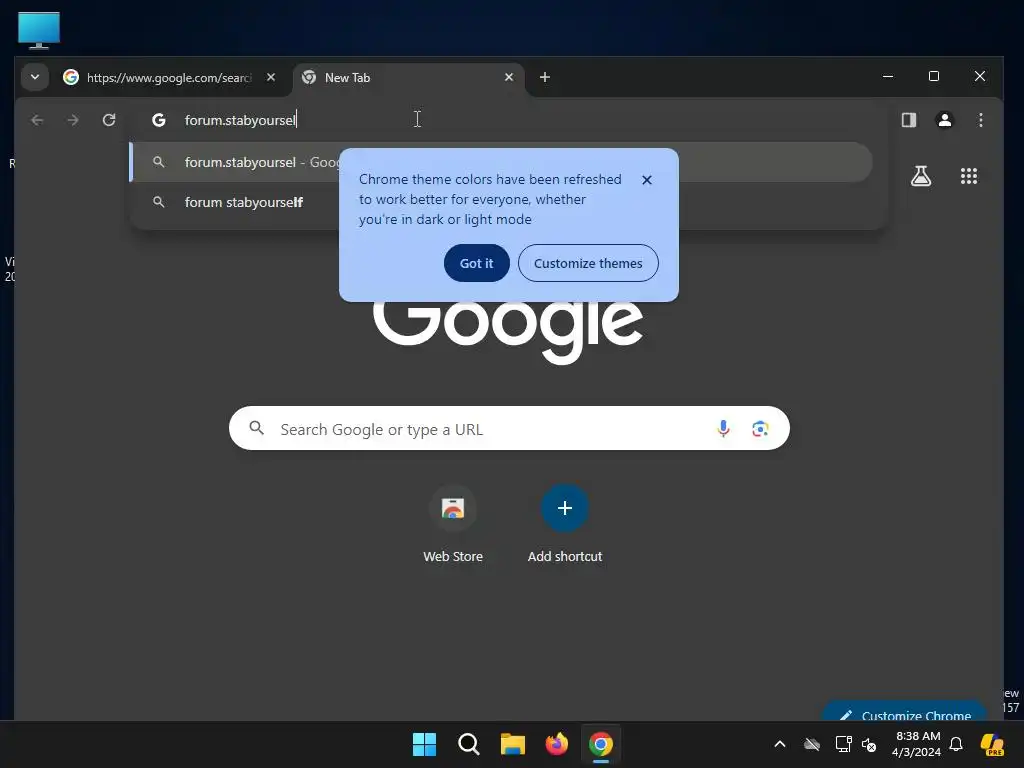This screenshot has width=1024, height=768.
Task: Open File Explorer from taskbar
Action: pyautogui.click(x=513, y=744)
